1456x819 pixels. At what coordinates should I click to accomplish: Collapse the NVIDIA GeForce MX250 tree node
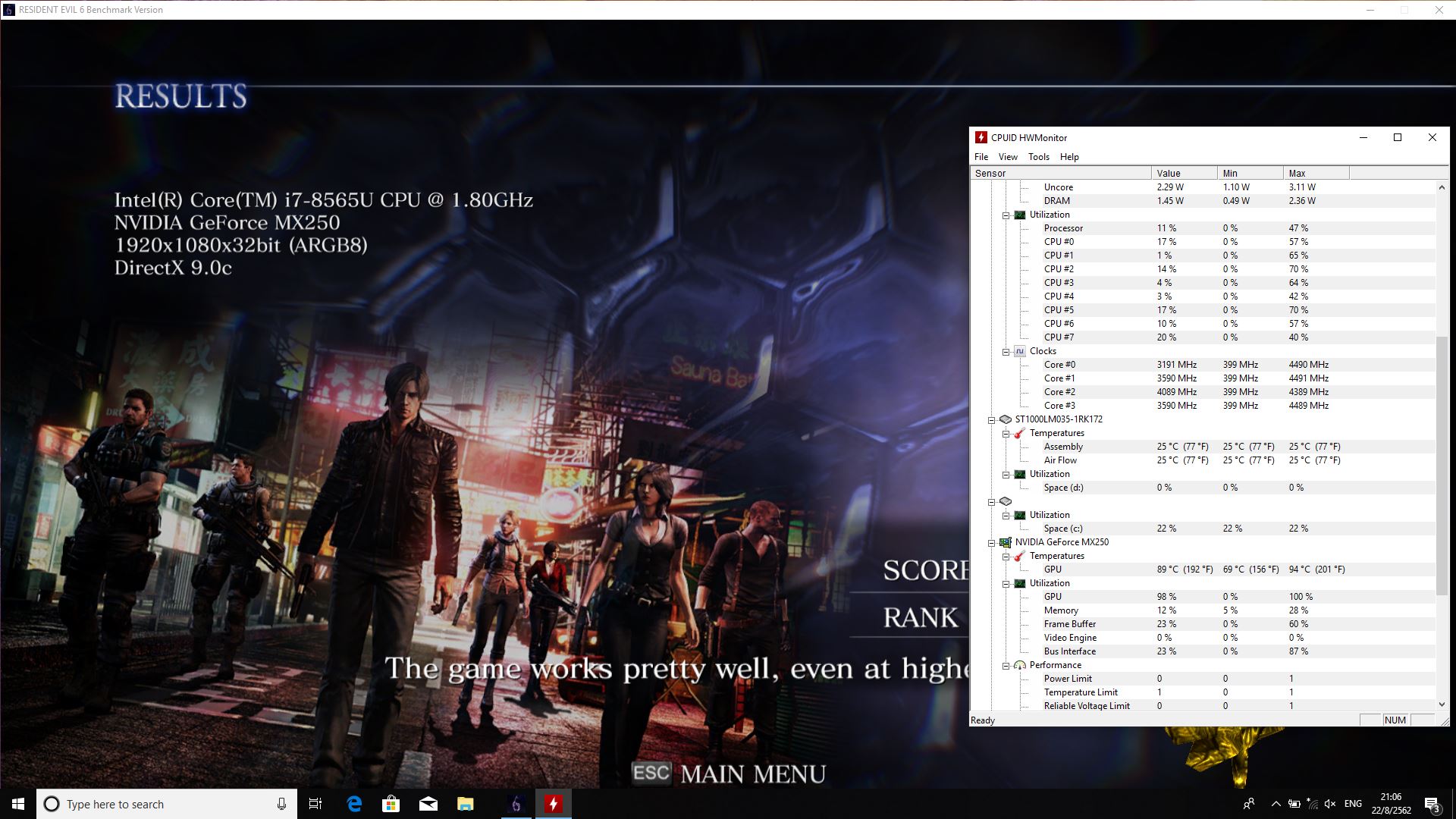[991, 543]
